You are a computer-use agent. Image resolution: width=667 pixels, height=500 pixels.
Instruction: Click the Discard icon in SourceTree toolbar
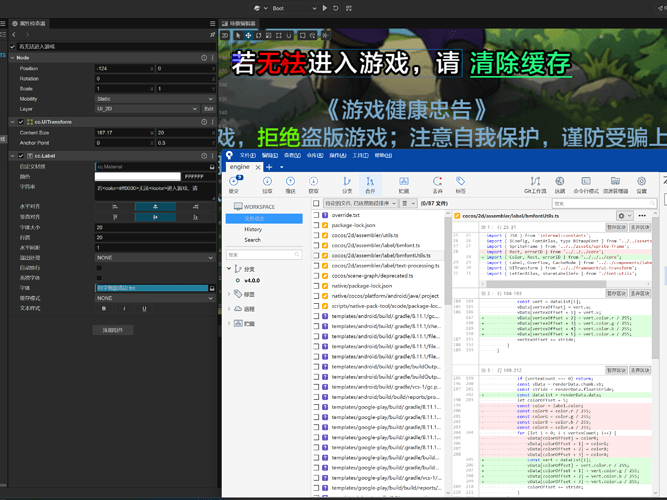coord(437,181)
